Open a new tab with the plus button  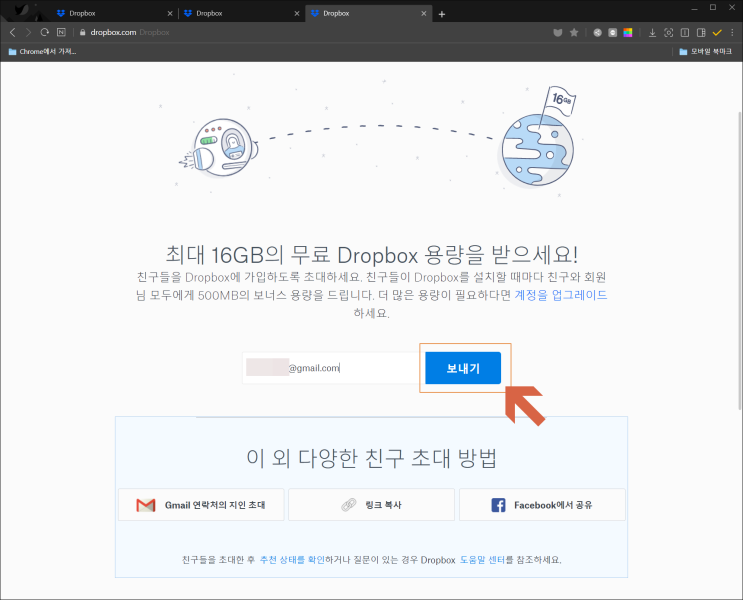pyautogui.click(x=442, y=14)
